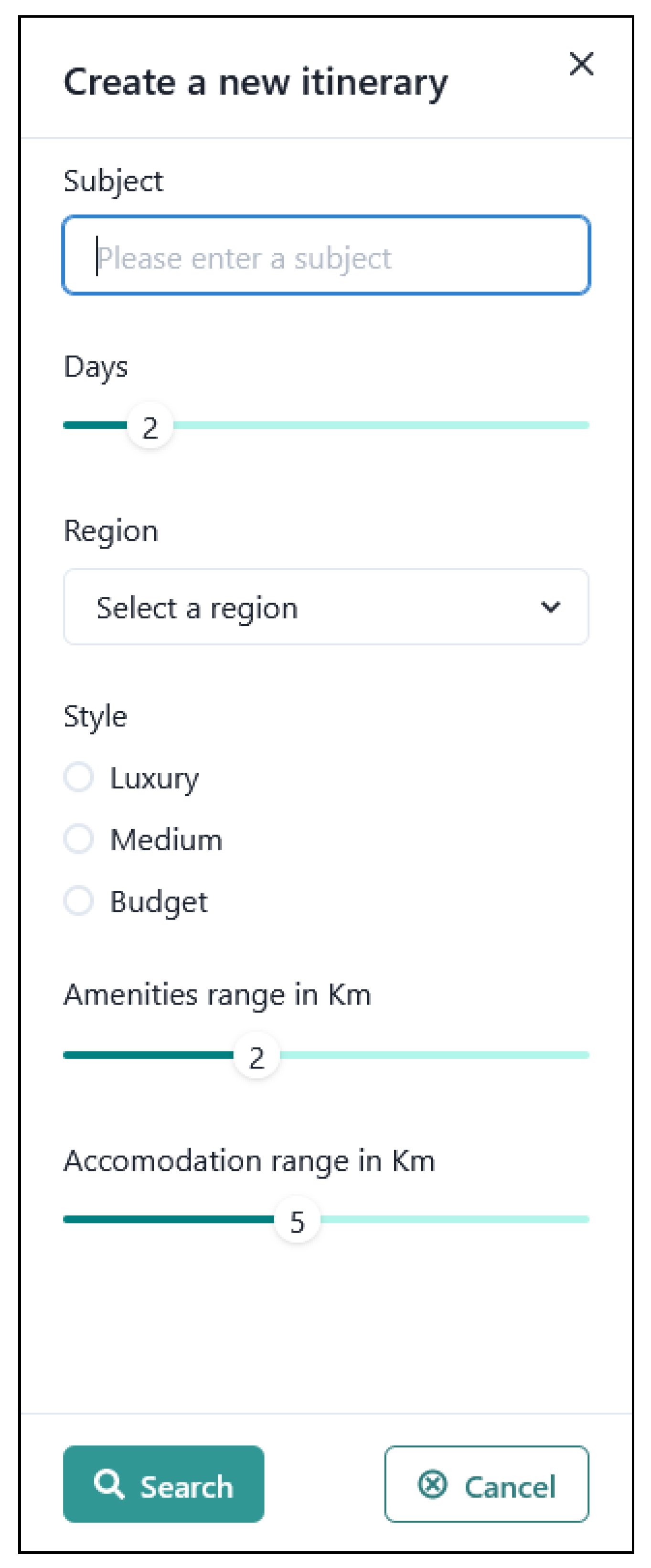The width and height of the screenshot is (651, 1568).
Task: Click the Amenities range slider thumb
Action: (257, 1055)
